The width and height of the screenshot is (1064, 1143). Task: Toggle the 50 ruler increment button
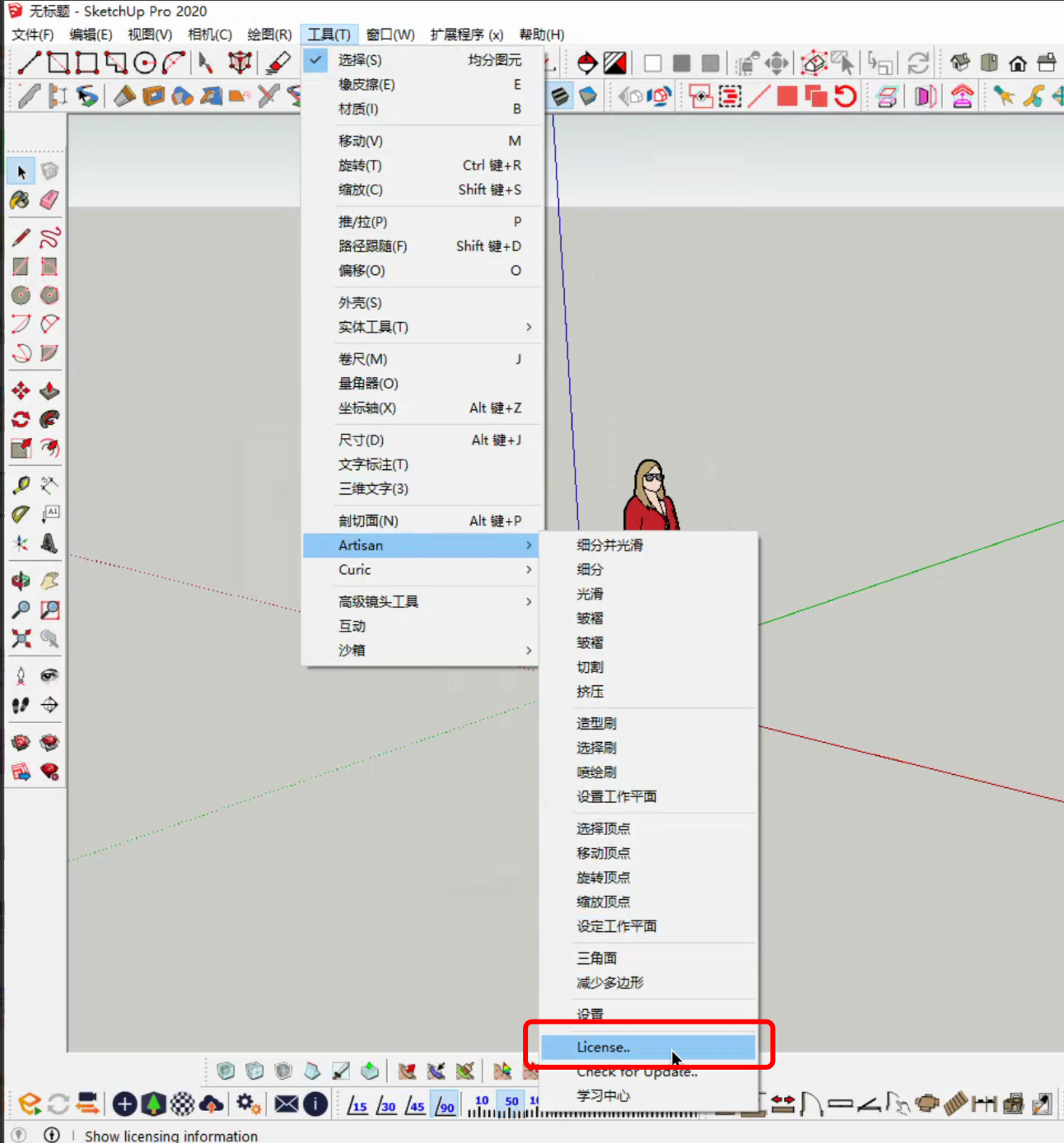coord(511,1104)
